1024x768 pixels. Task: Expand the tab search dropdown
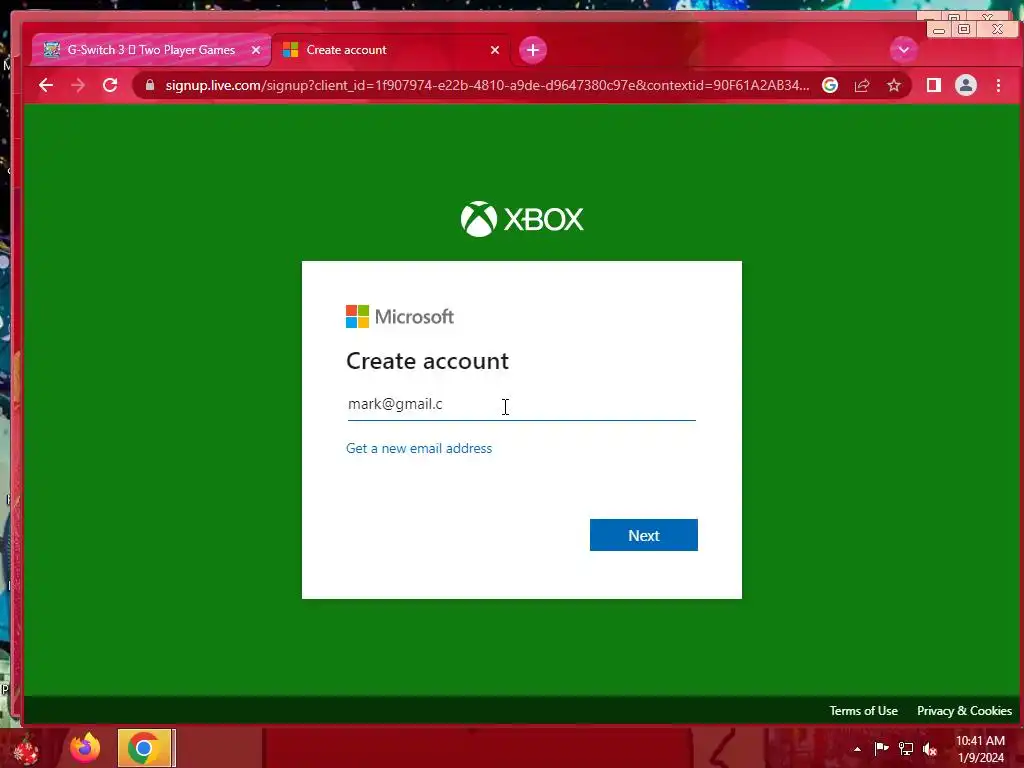(x=904, y=50)
